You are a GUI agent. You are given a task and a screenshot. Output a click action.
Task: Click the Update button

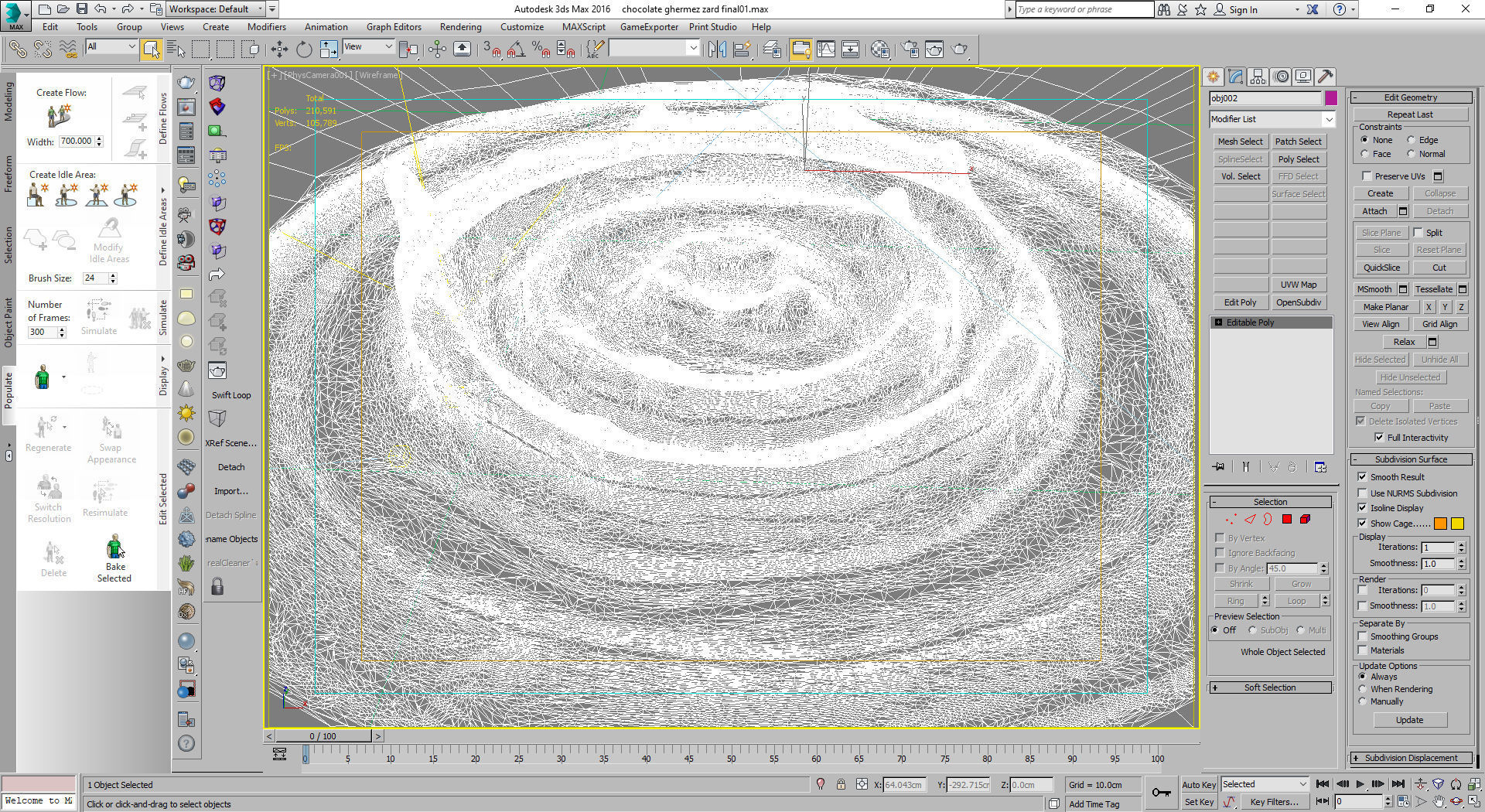pyautogui.click(x=1410, y=720)
